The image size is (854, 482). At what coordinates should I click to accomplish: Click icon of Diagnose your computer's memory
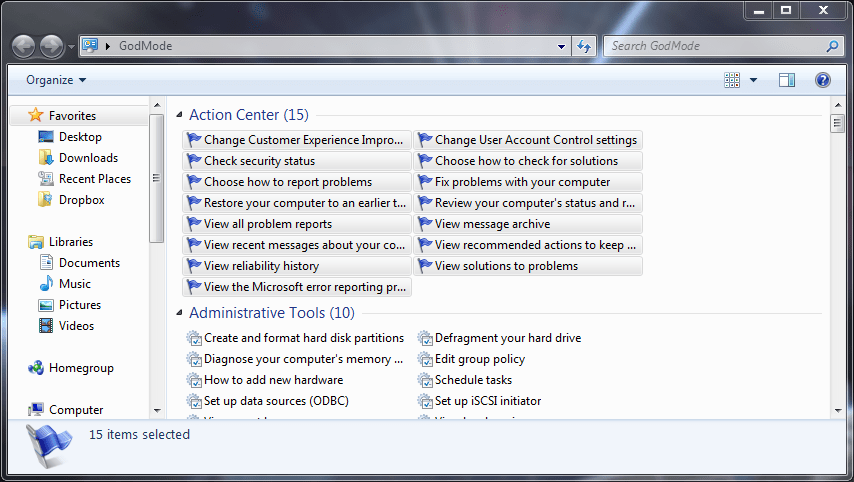click(194, 359)
